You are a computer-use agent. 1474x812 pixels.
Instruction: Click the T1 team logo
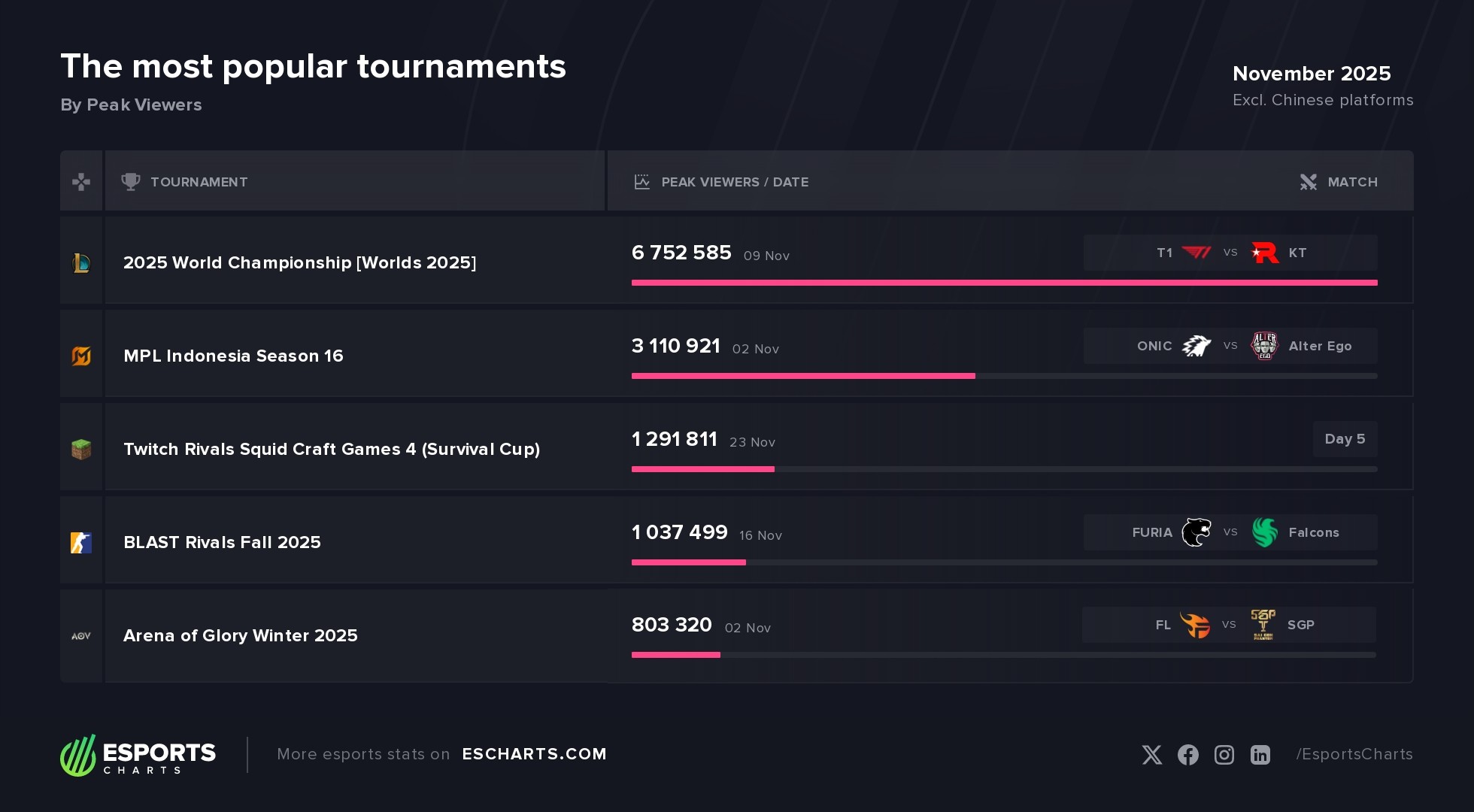[x=1196, y=253]
